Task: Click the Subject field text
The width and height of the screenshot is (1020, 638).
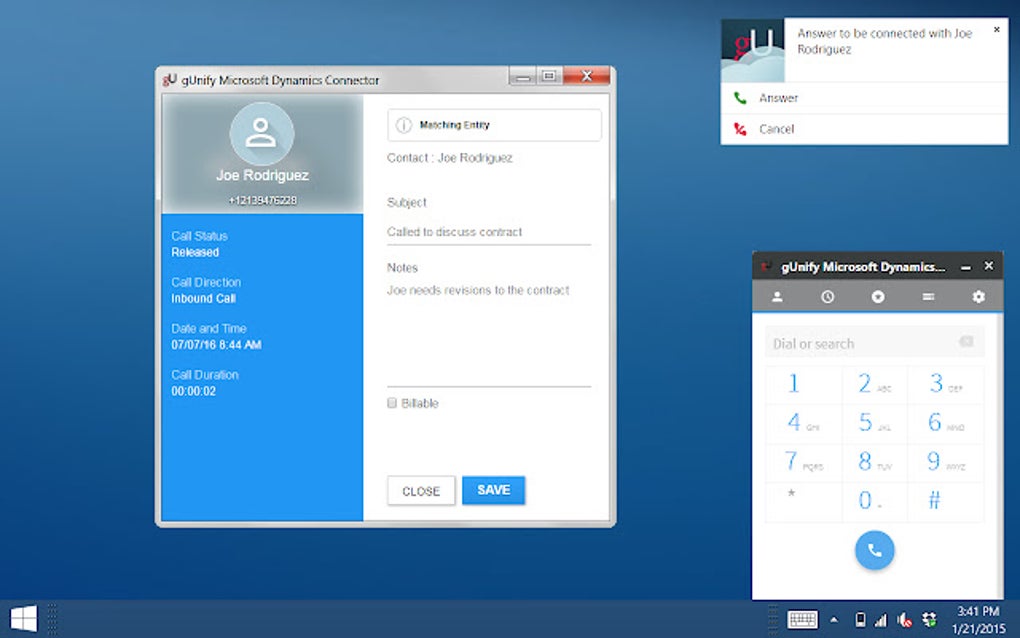Action: pos(489,232)
